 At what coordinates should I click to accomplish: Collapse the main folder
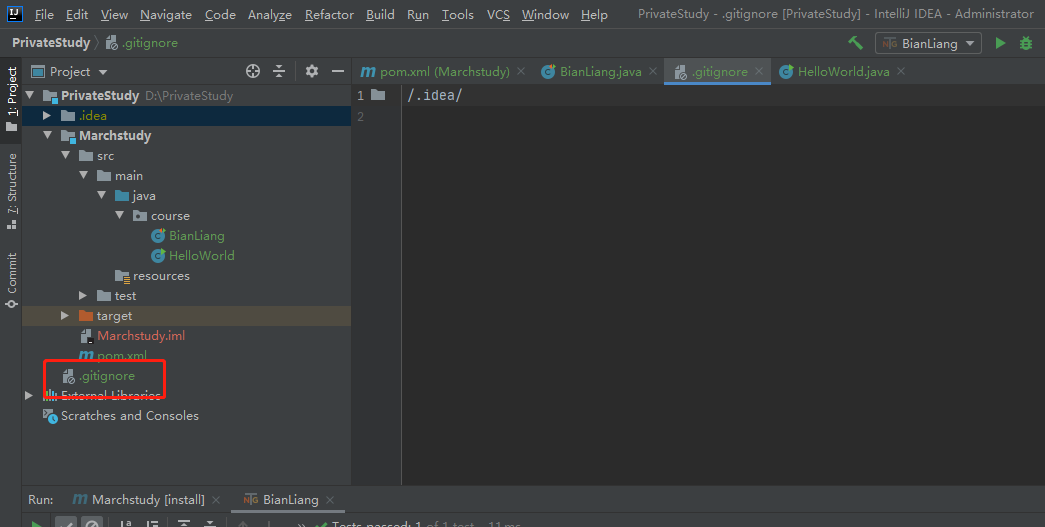tap(83, 175)
